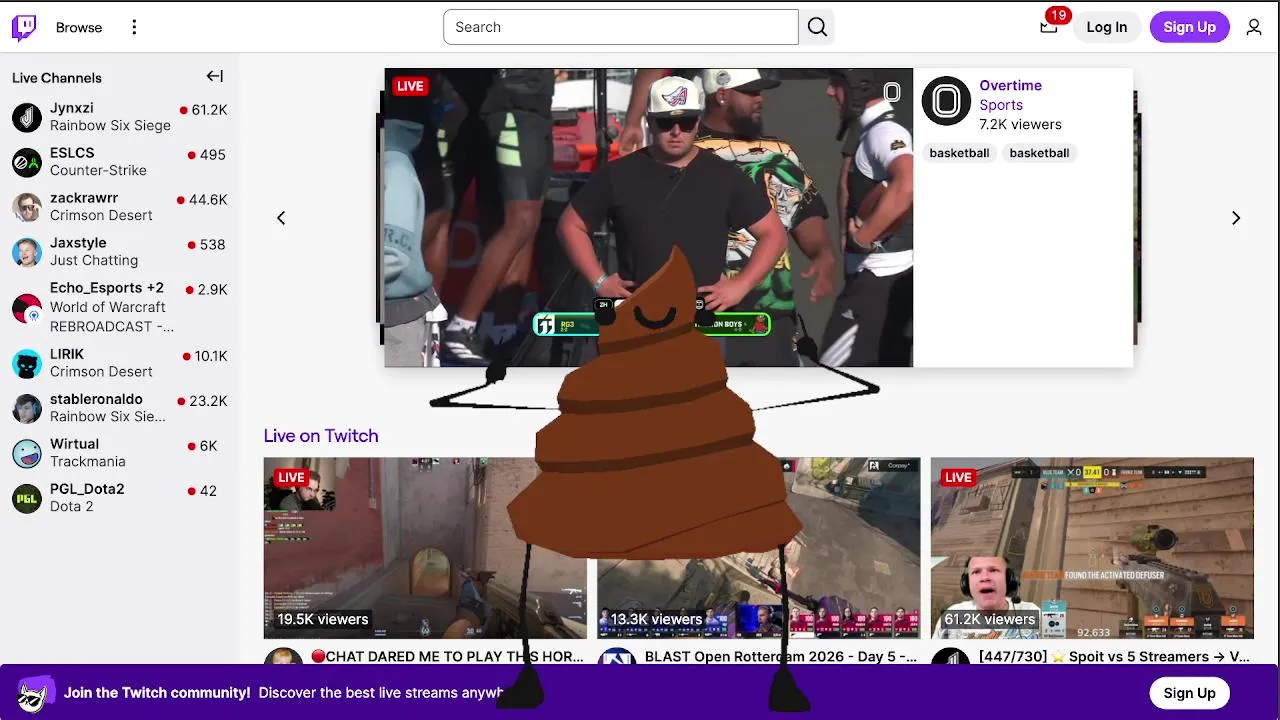Image resolution: width=1280 pixels, height=720 pixels.
Task: Open Jaxstyle channel avatar
Action: pos(27,252)
